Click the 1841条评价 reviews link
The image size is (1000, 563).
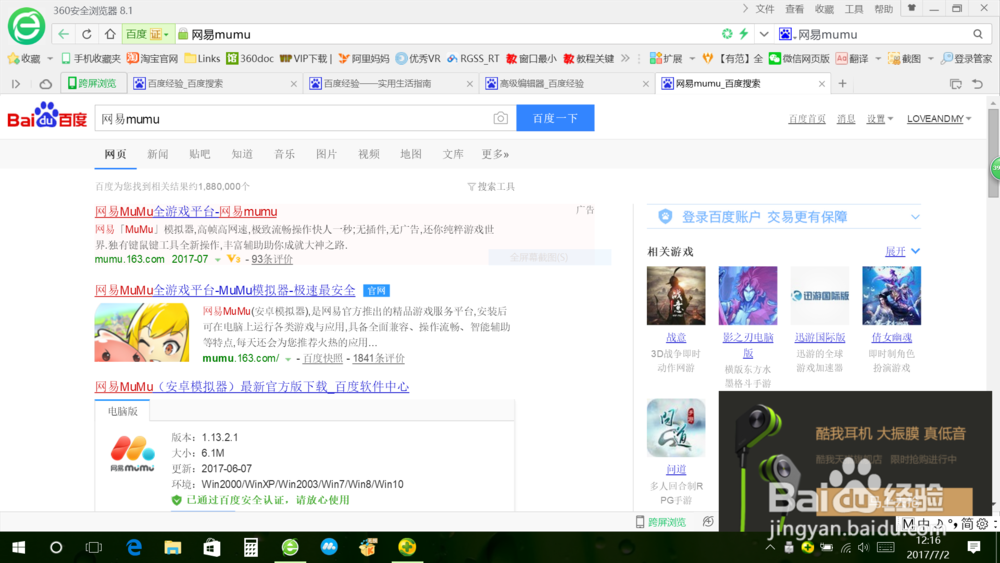378,358
